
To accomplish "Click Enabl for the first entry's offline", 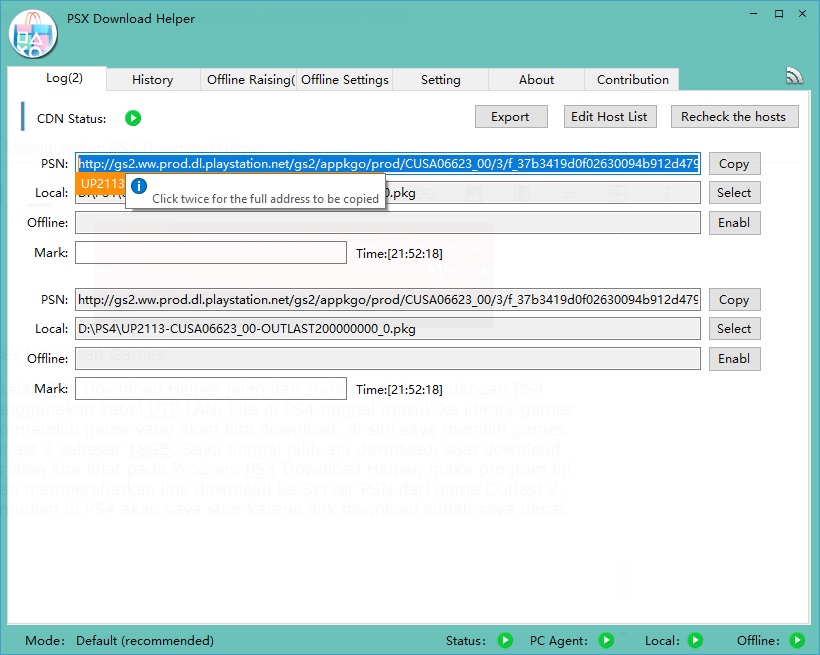I will pyautogui.click(x=734, y=223).
